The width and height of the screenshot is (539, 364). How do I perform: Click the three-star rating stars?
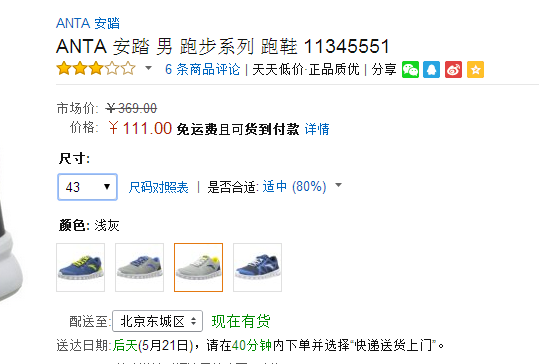[x=96, y=68]
